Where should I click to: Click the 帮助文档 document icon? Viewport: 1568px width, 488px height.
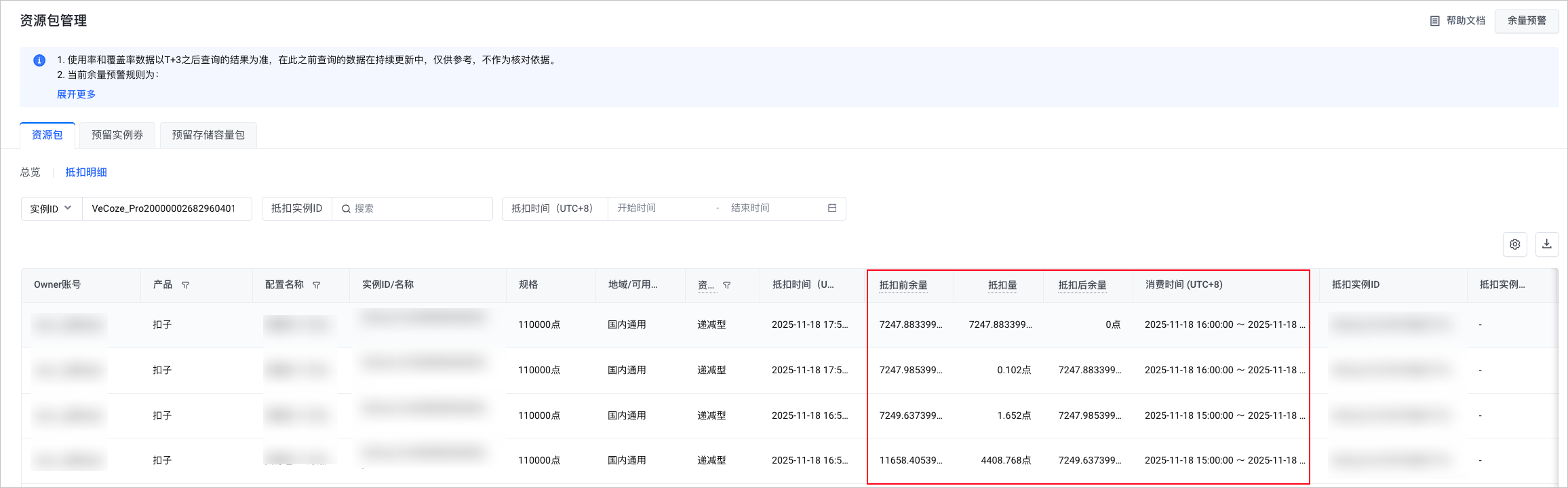(1434, 21)
